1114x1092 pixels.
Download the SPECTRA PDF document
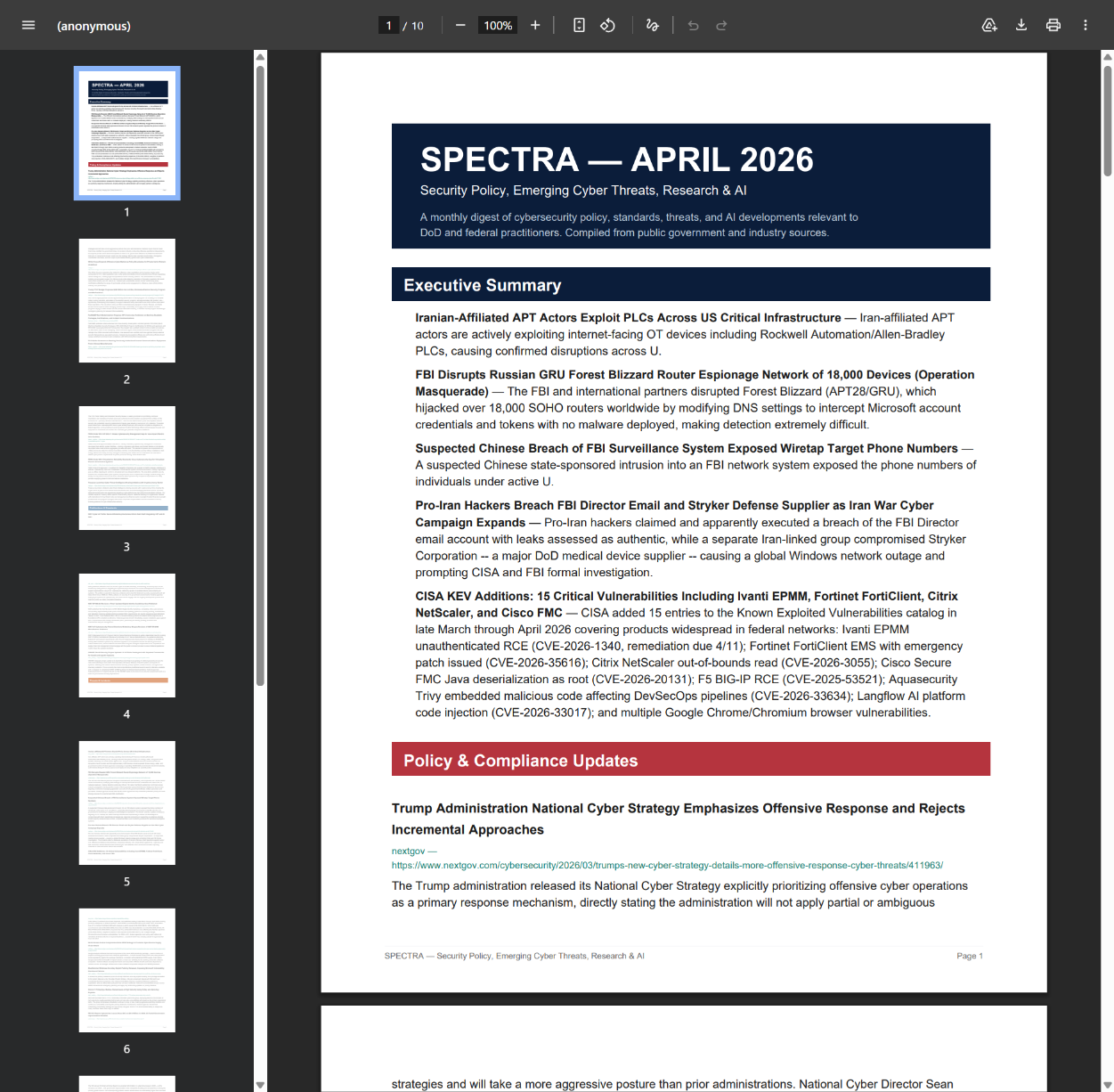[x=1021, y=25]
